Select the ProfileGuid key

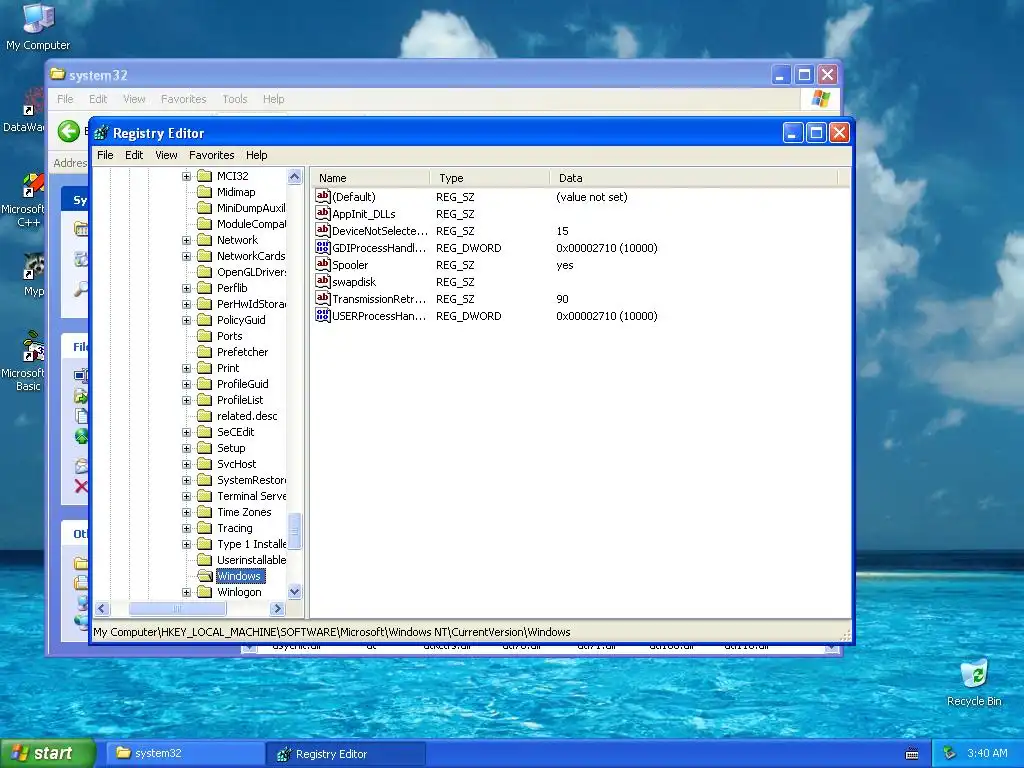click(x=242, y=384)
